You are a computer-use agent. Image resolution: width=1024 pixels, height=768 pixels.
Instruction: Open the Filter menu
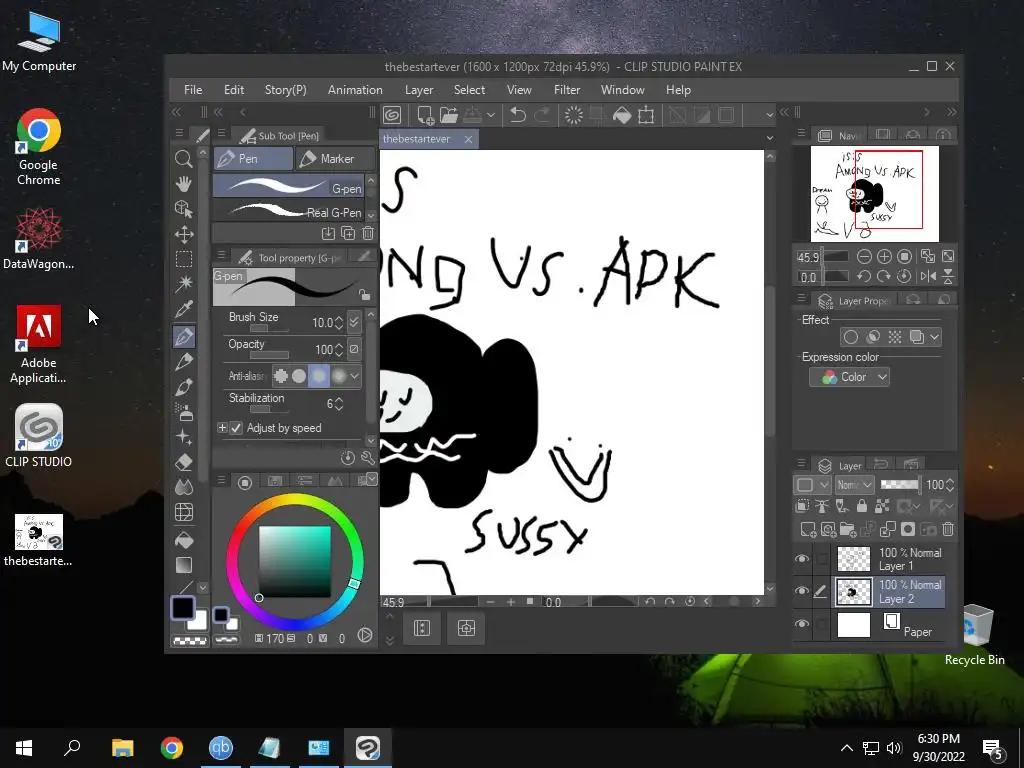pyautogui.click(x=567, y=89)
